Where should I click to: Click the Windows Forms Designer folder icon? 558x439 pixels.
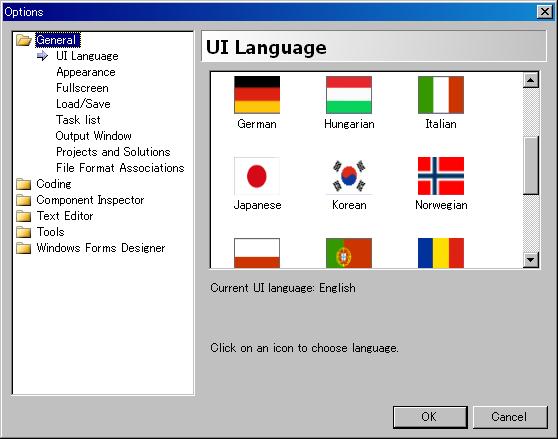(24, 248)
